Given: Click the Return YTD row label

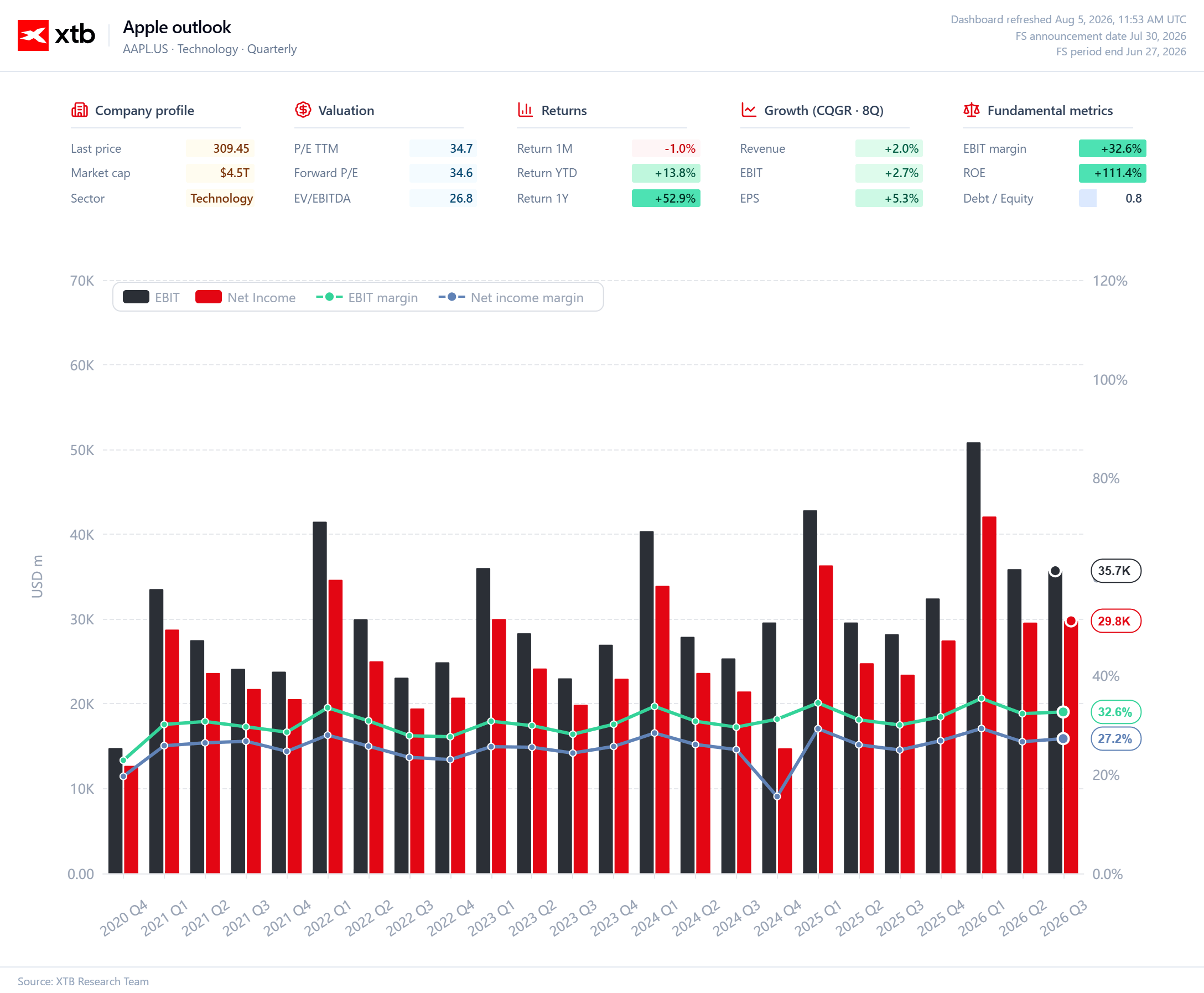Looking at the screenshot, I should pos(547,173).
